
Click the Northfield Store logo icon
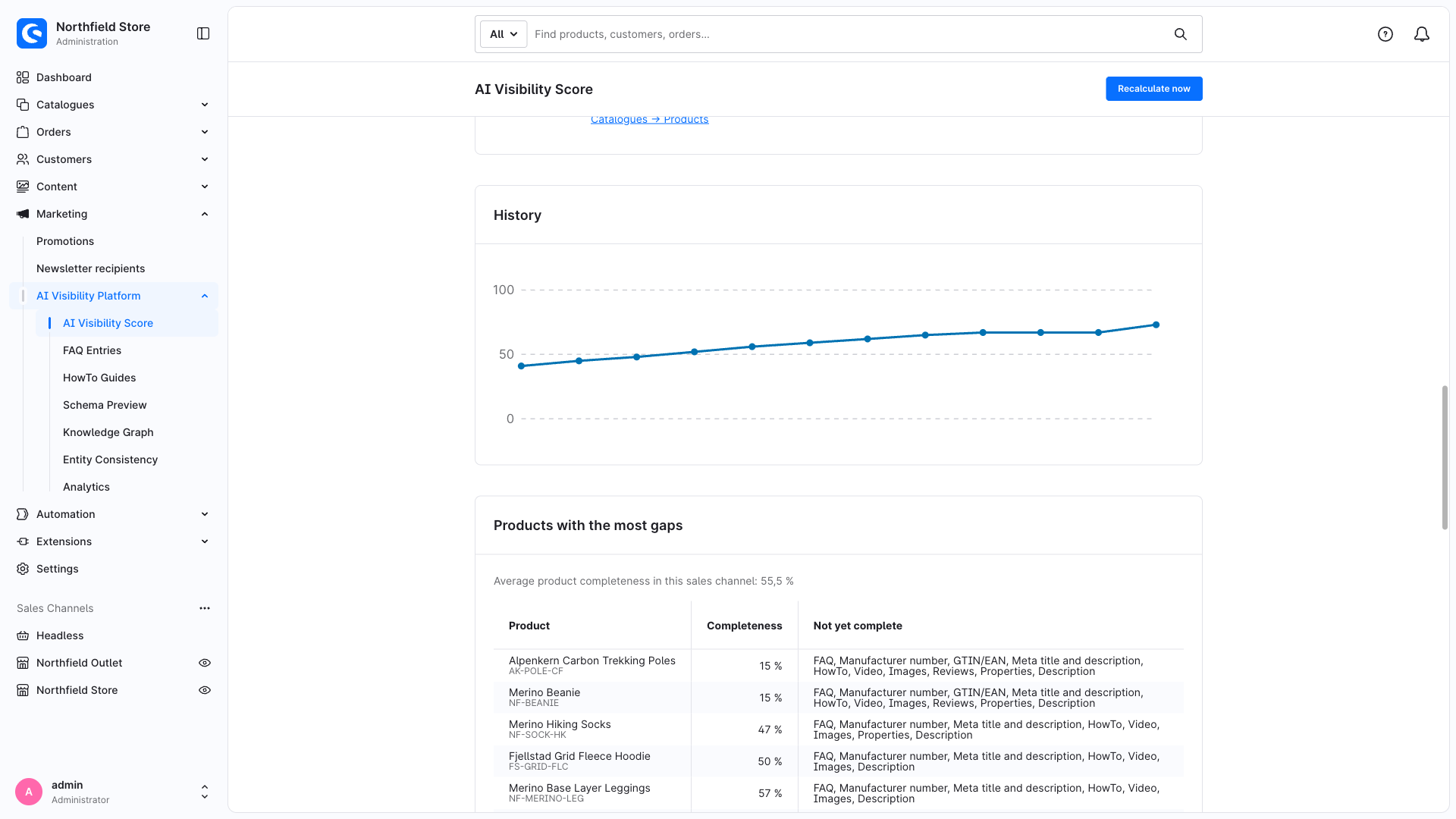tap(32, 33)
